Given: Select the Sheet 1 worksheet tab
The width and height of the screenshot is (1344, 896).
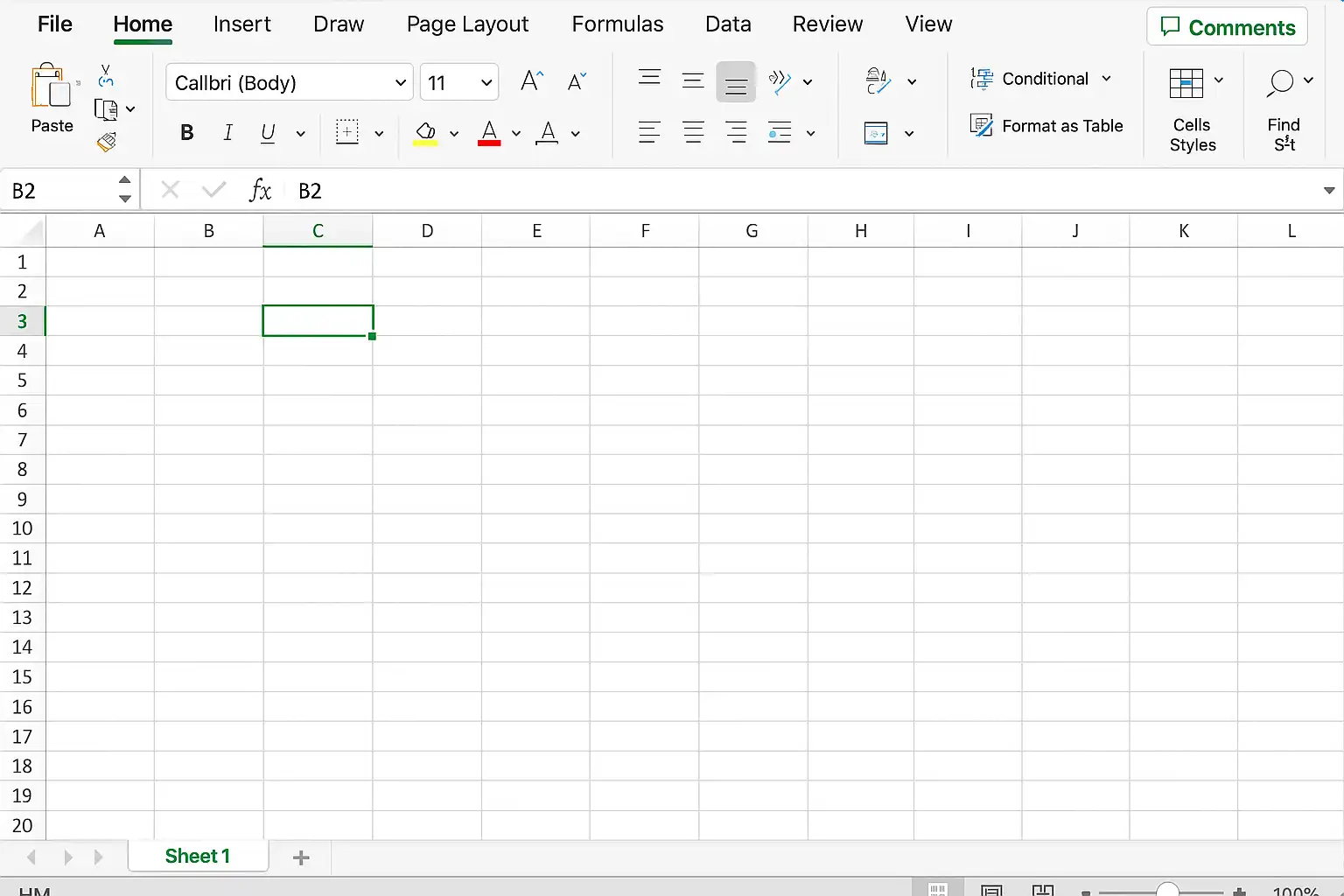Looking at the screenshot, I should tap(198, 856).
